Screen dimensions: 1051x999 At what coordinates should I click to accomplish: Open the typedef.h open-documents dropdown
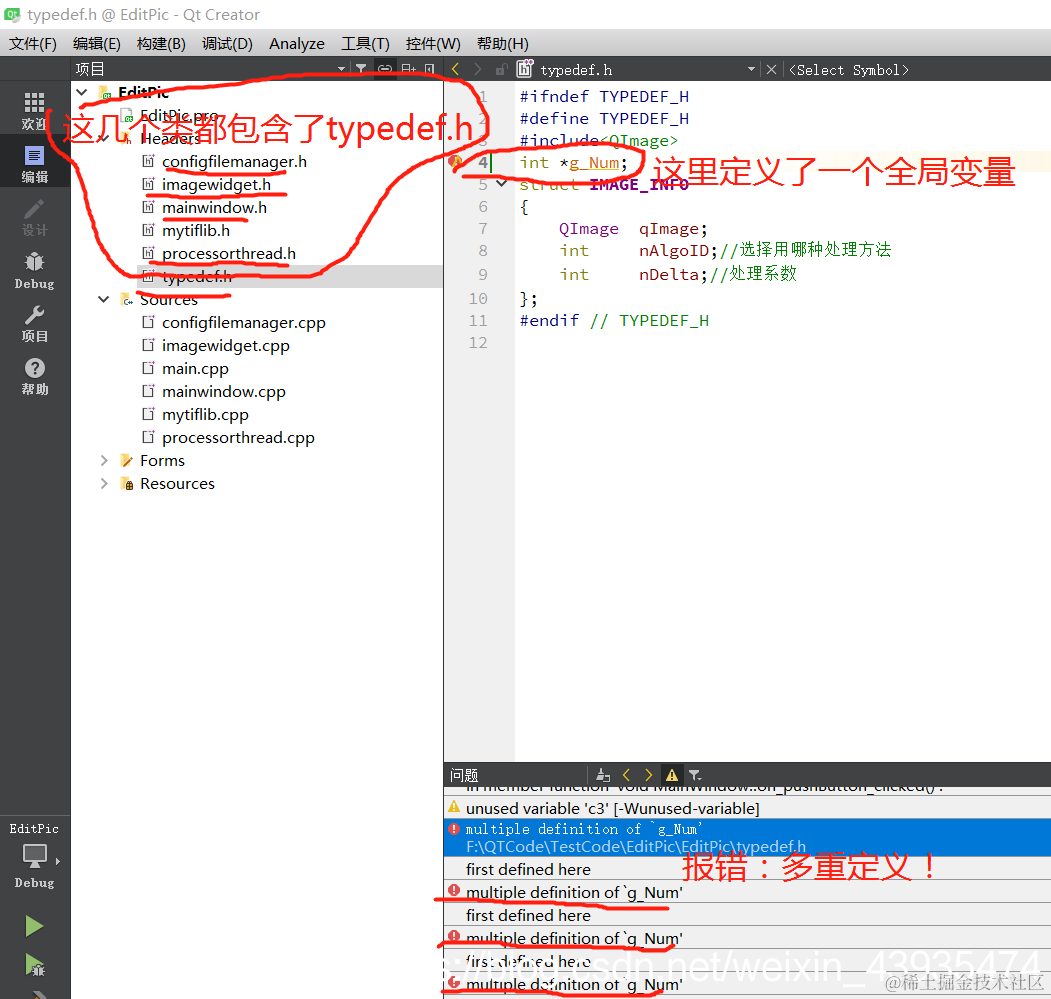(x=751, y=70)
